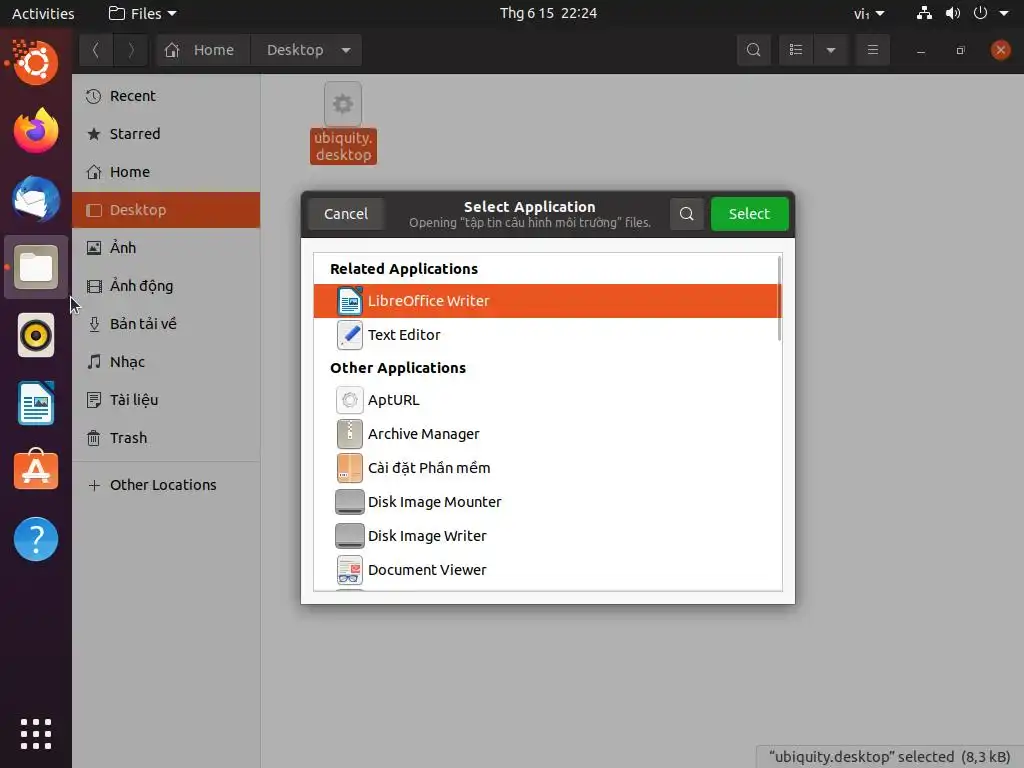This screenshot has height=768, width=1024.
Task: Choose Disk Image Writer entry
Action: 546,536
